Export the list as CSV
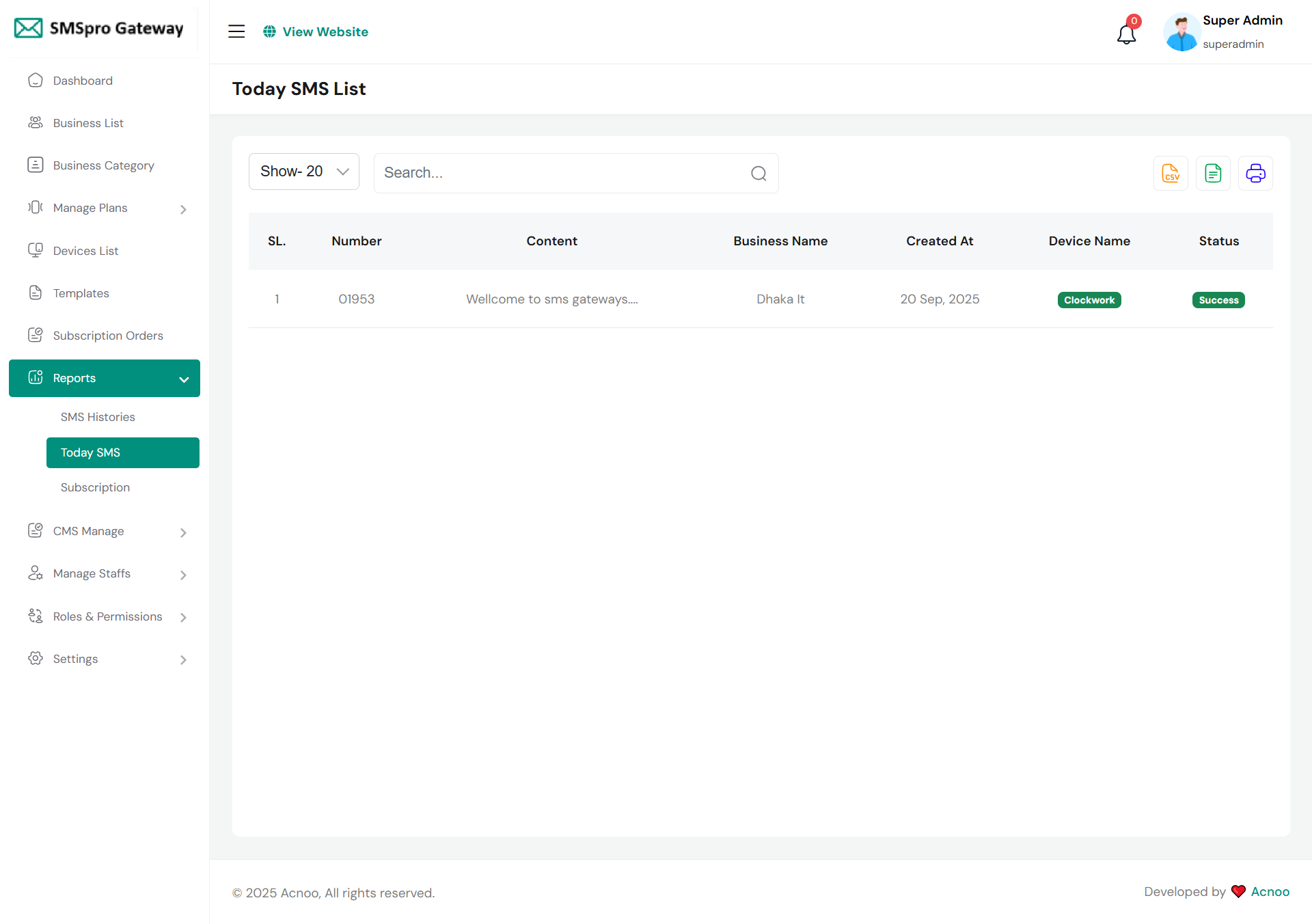The image size is (1312, 924). pyautogui.click(x=1171, y=174)
